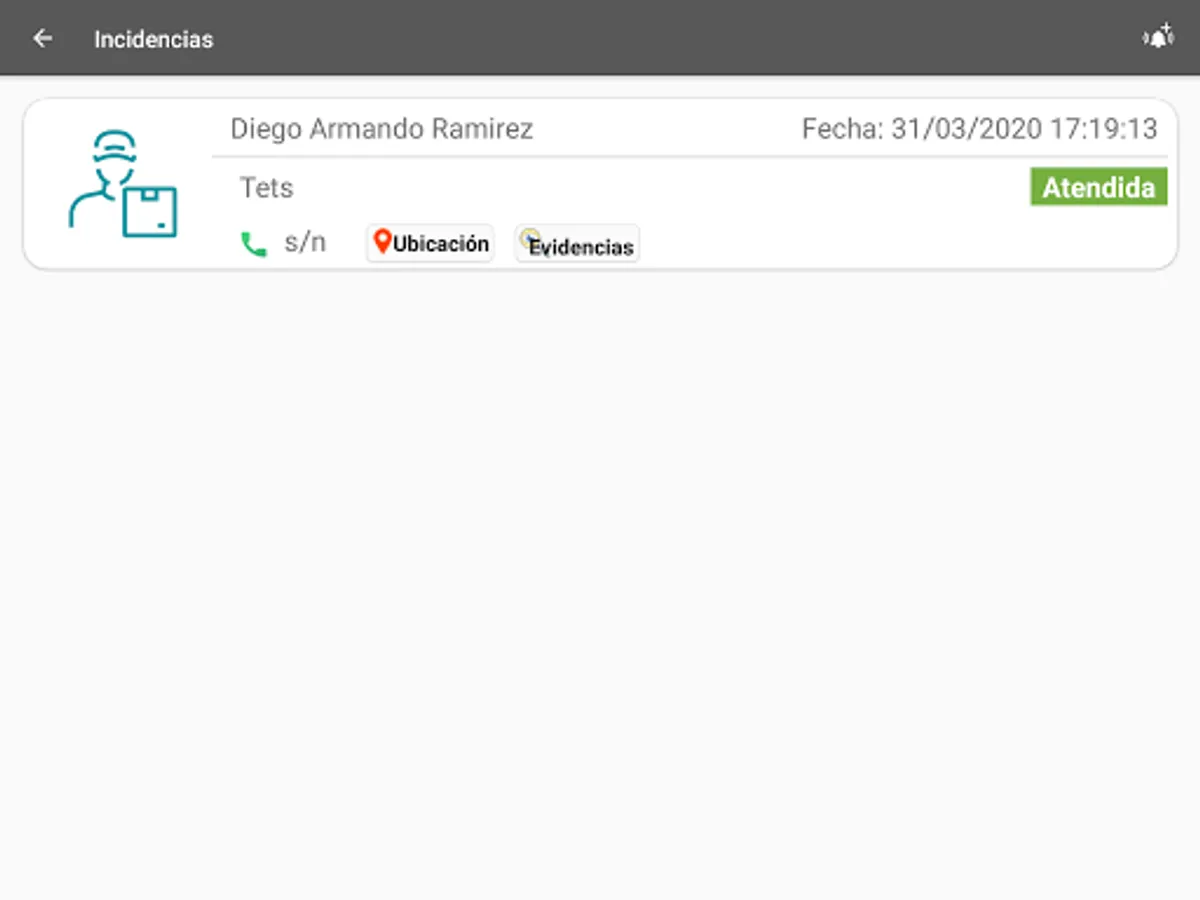Image resolution: width=1200 pixels, height=900 pixels.
Task: Open the delivery courier avatar image
Action: 122,184
